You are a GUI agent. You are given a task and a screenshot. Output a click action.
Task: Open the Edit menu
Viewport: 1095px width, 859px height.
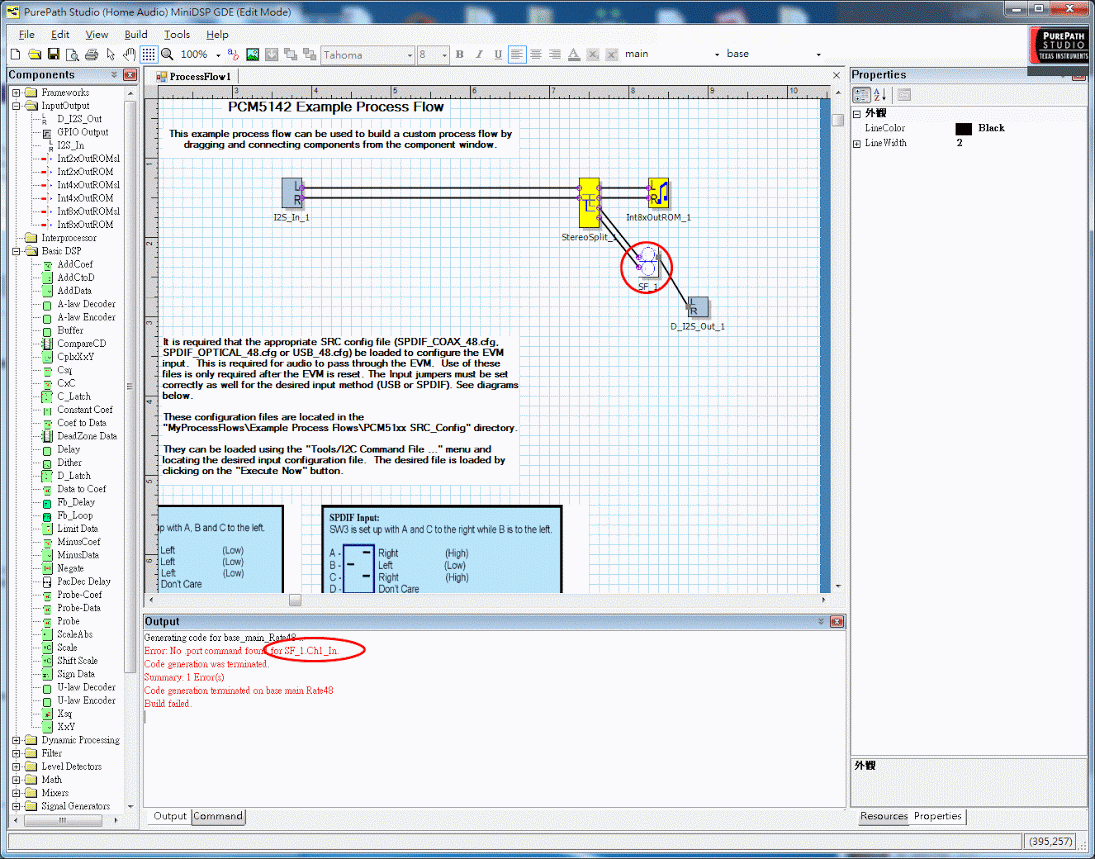click(x=60, y=34)
